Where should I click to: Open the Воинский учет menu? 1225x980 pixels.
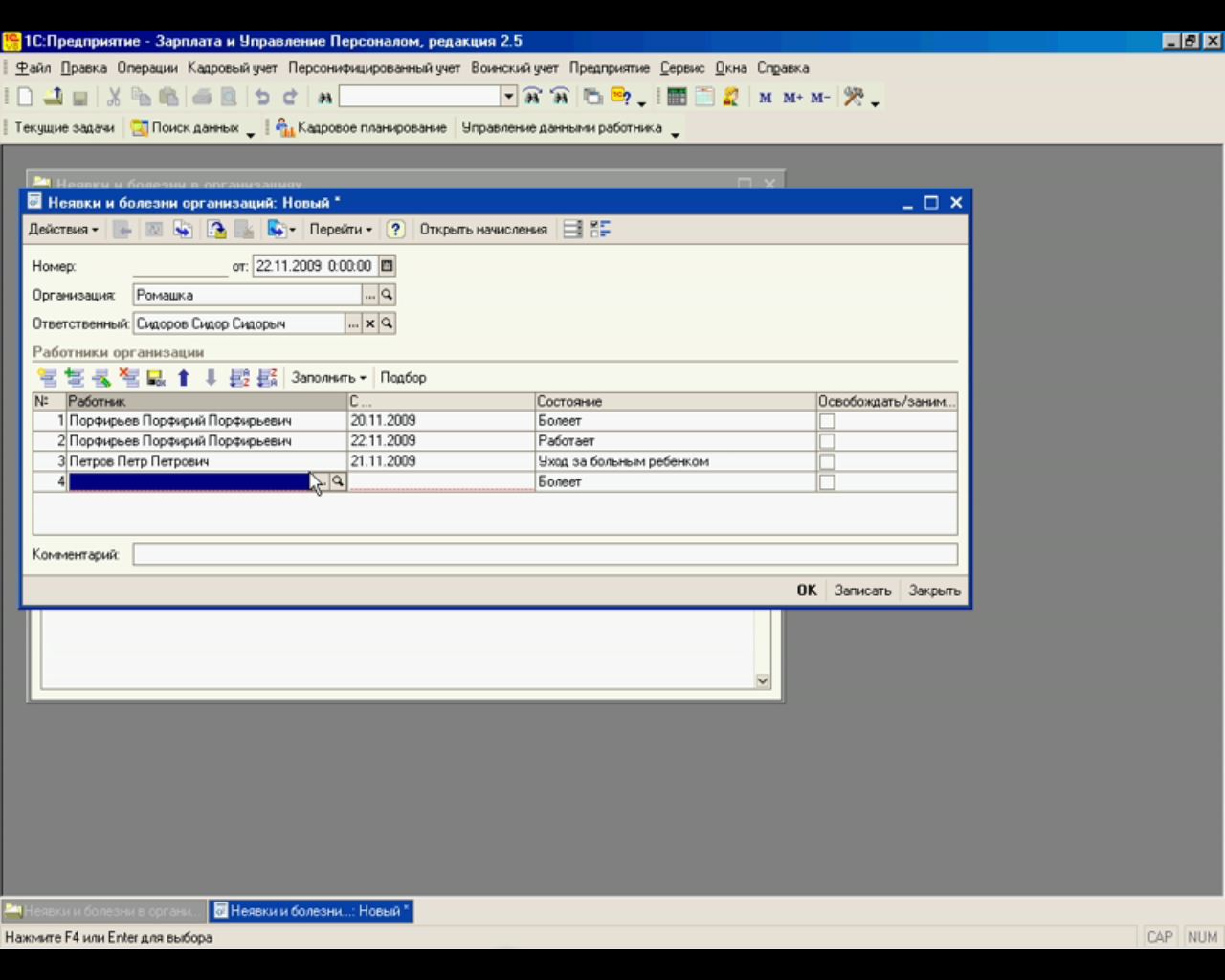click(515, 68)
